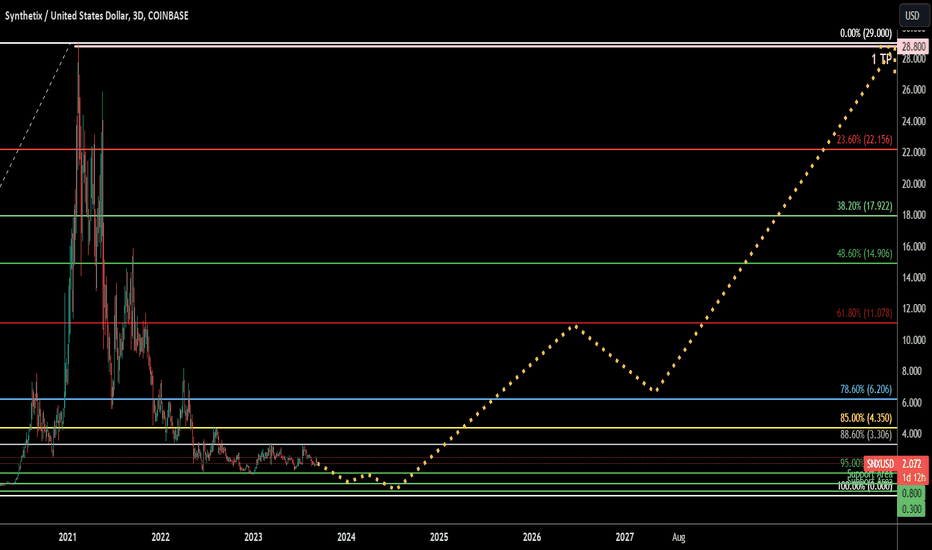Viewport: 932px width, 550px height.
Task: Click the 2.072 current price tag
Action: 912,464
